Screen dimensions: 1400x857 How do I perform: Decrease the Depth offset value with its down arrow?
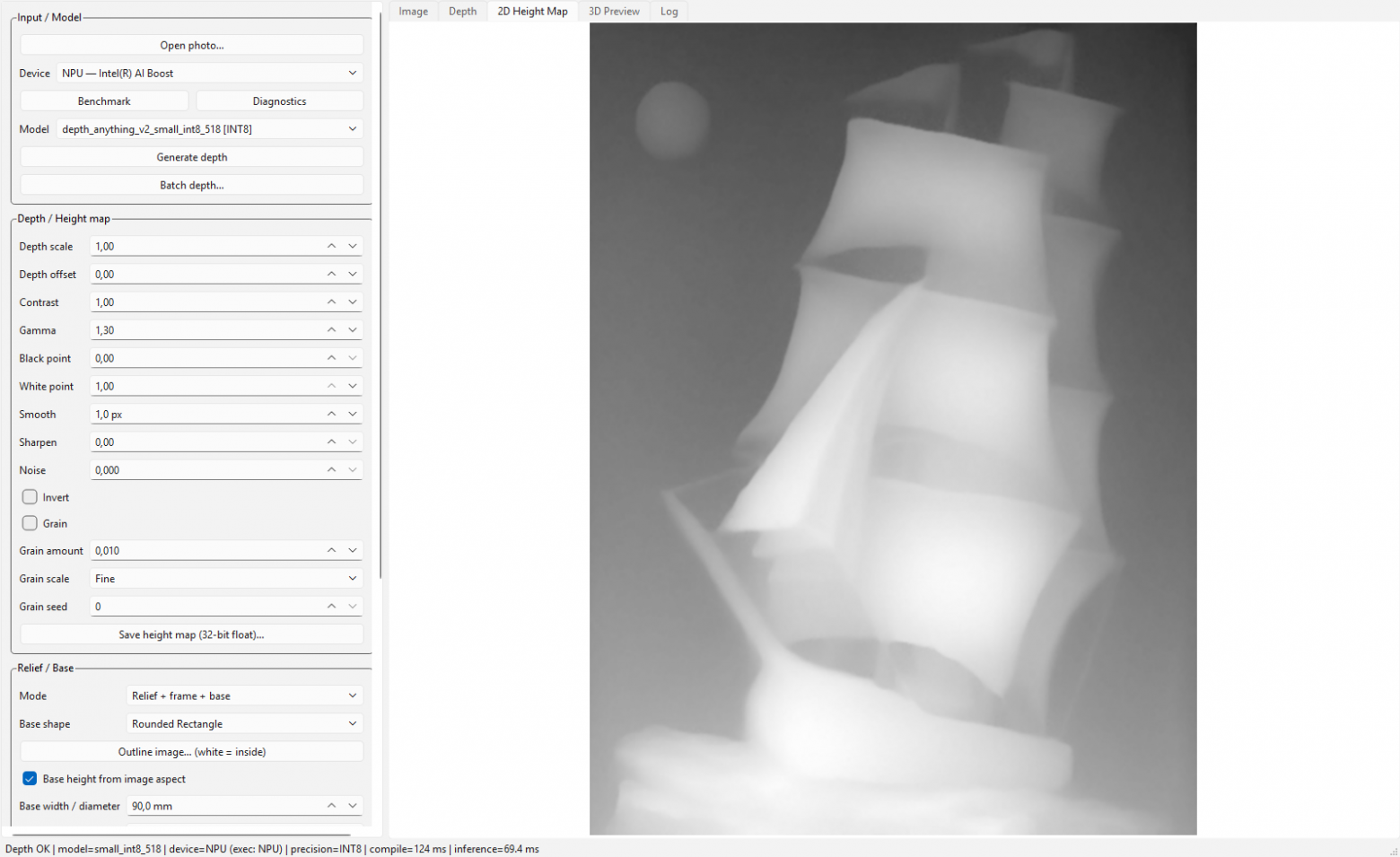coord(353,274)
